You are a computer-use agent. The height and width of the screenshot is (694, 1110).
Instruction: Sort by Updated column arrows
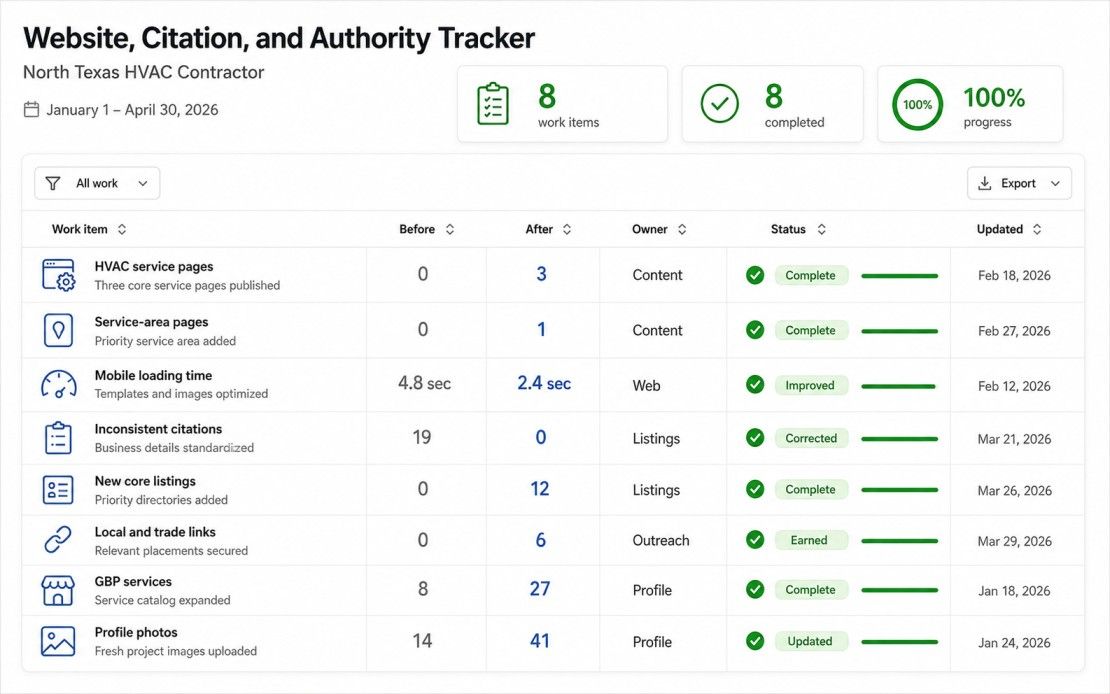point(1037,229)
